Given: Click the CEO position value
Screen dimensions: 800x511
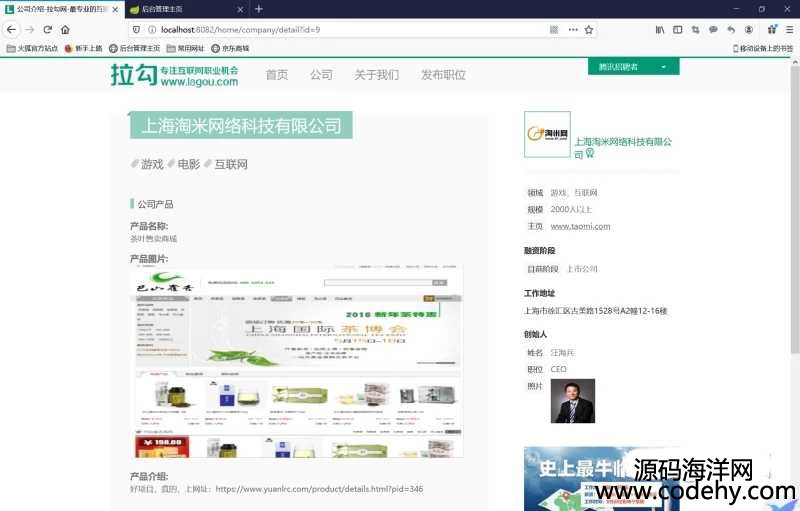Looking at the screenshot, I should coord(558,369).
